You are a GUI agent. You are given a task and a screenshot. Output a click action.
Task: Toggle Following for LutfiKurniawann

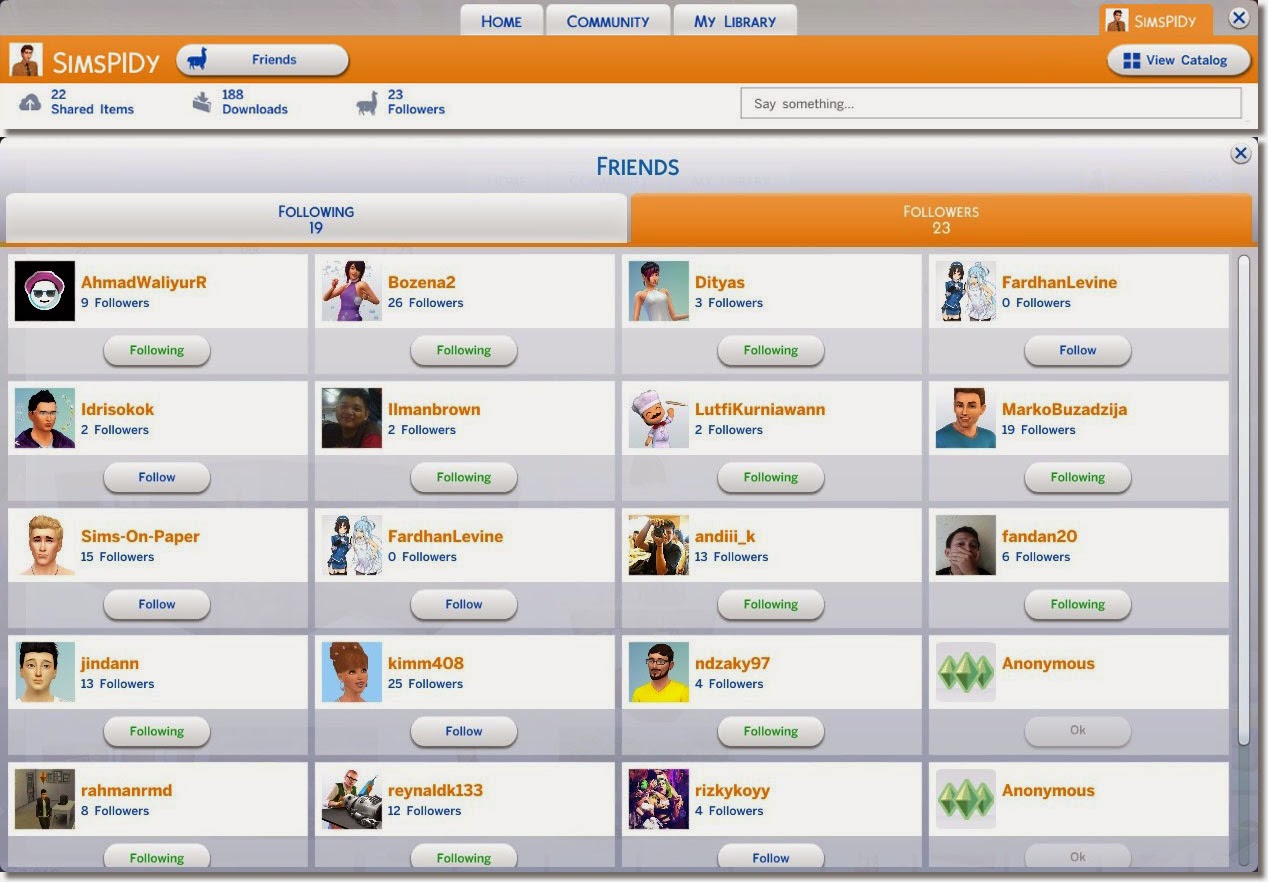(x=771, y=478)
